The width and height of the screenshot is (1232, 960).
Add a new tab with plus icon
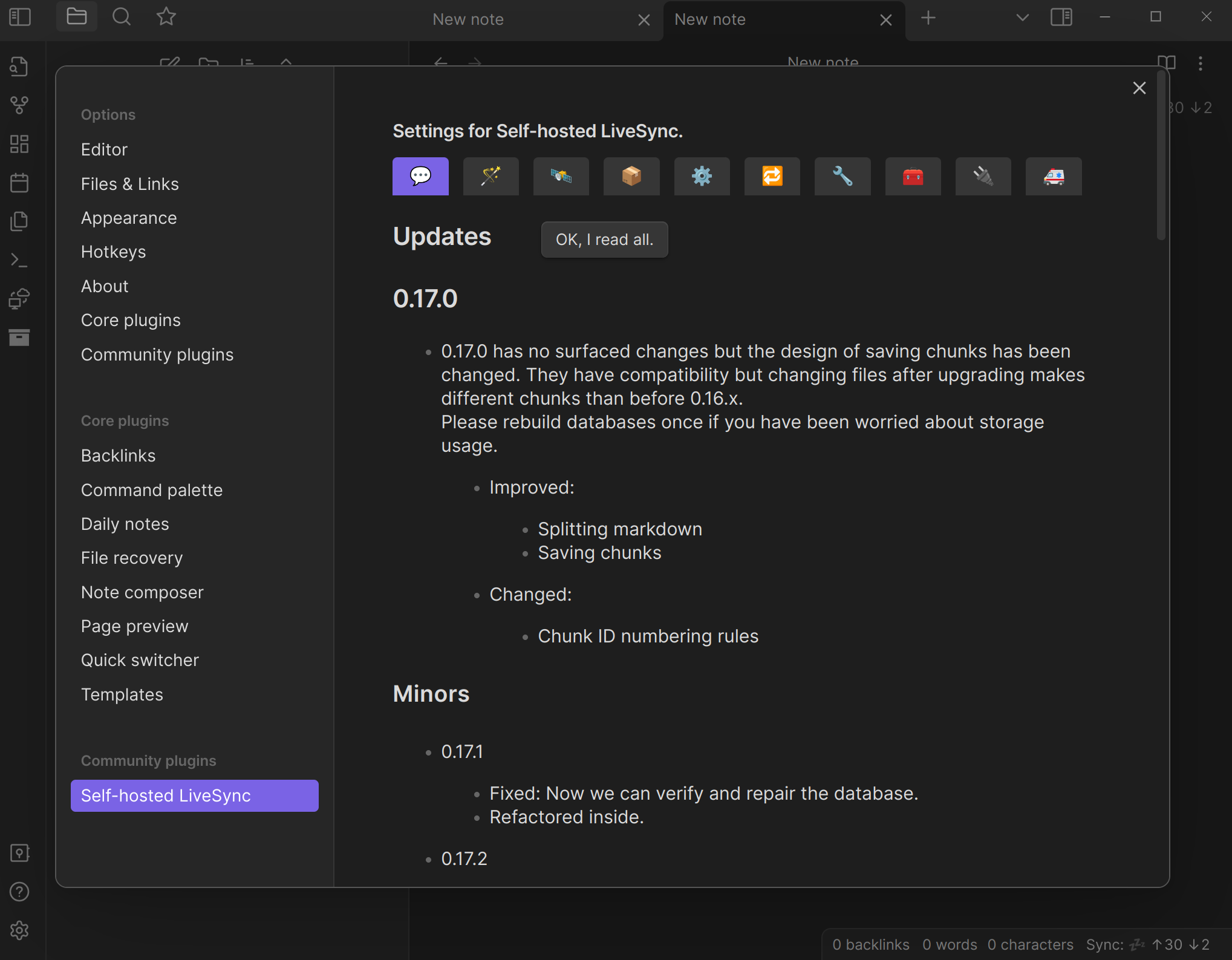pyautogui.click(x=928, y=18)
